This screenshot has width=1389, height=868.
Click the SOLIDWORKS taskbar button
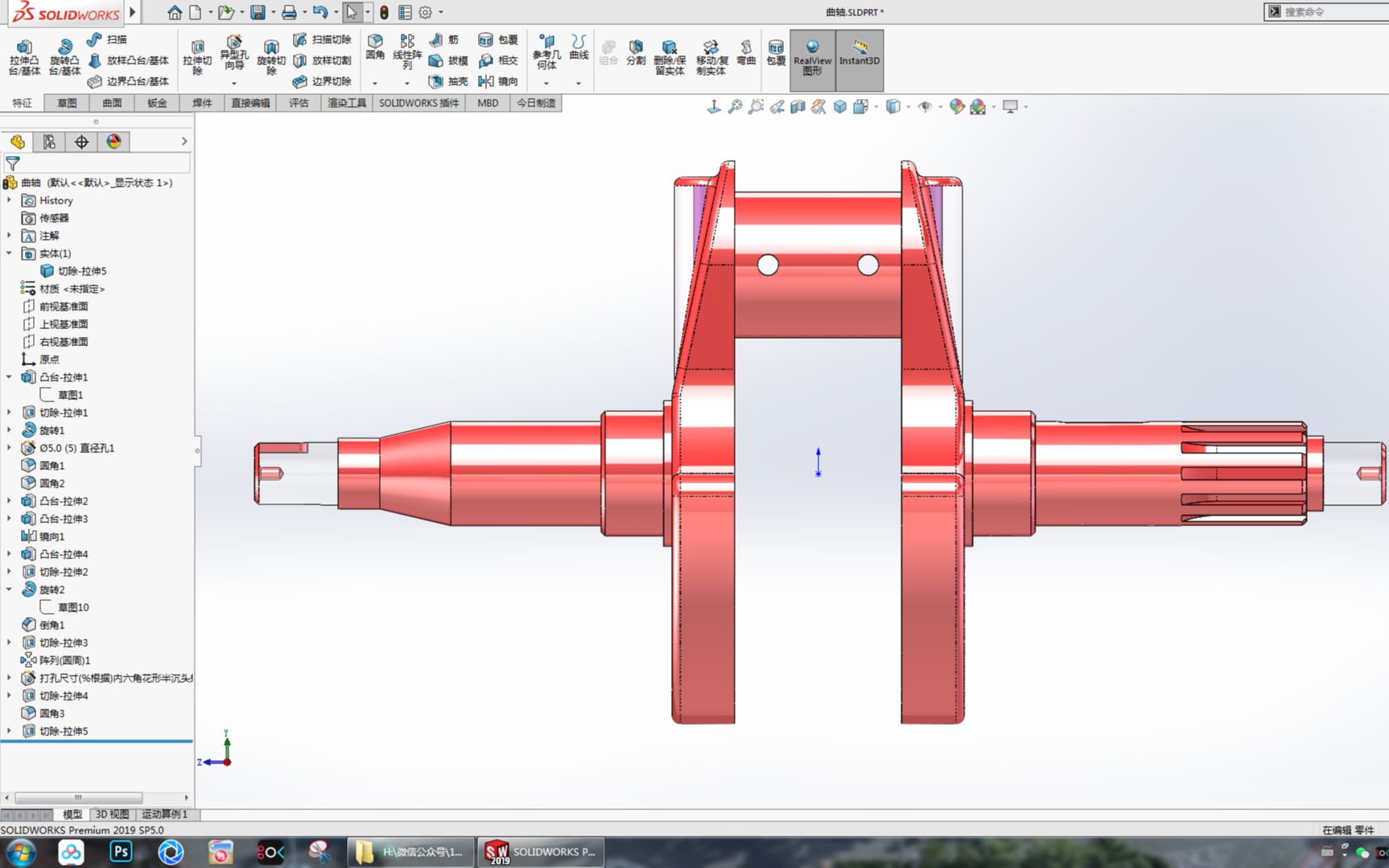point(540,851)
